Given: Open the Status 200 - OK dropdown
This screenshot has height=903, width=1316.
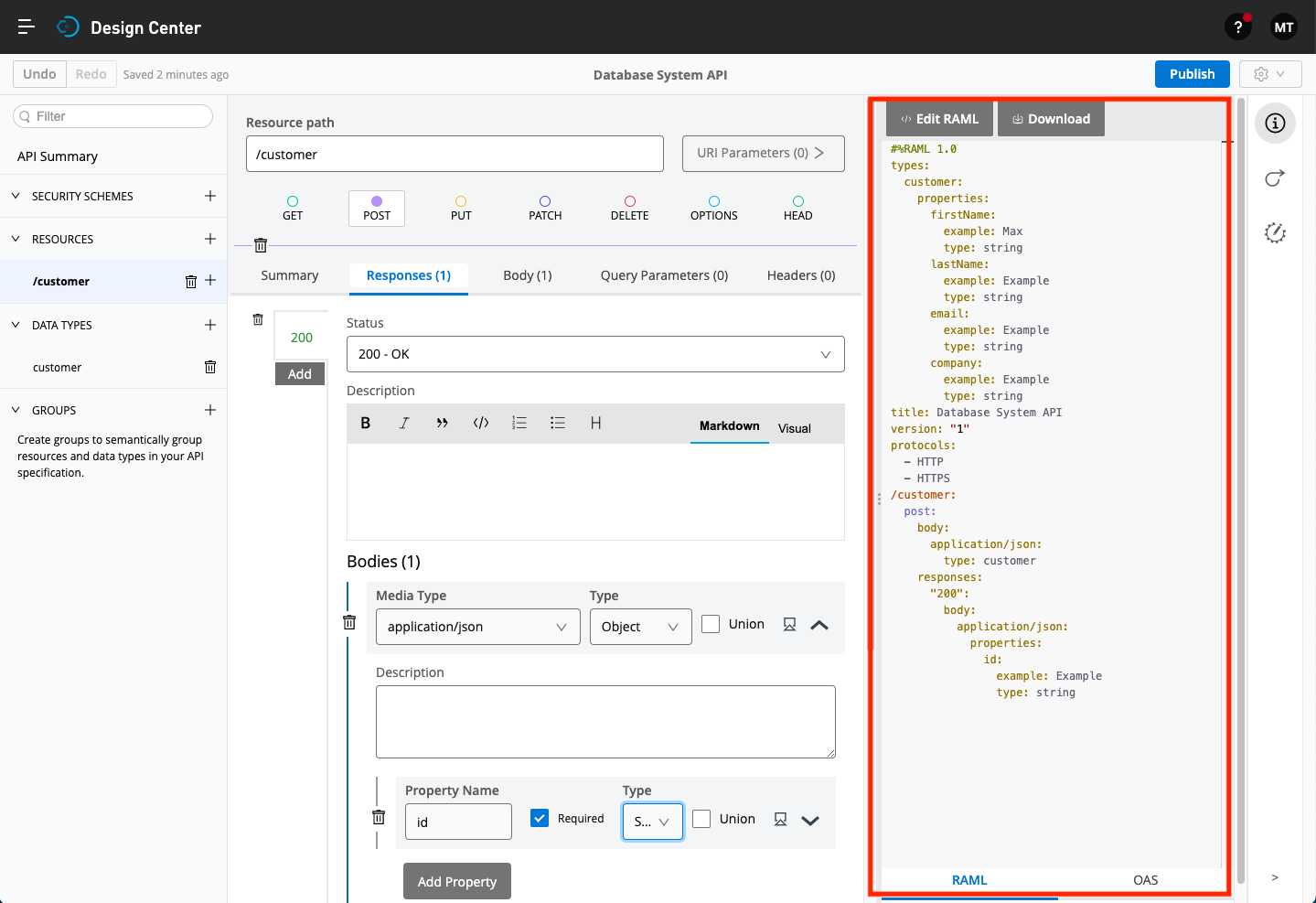Looking at the screenshot, I should [x=595, y=354].
